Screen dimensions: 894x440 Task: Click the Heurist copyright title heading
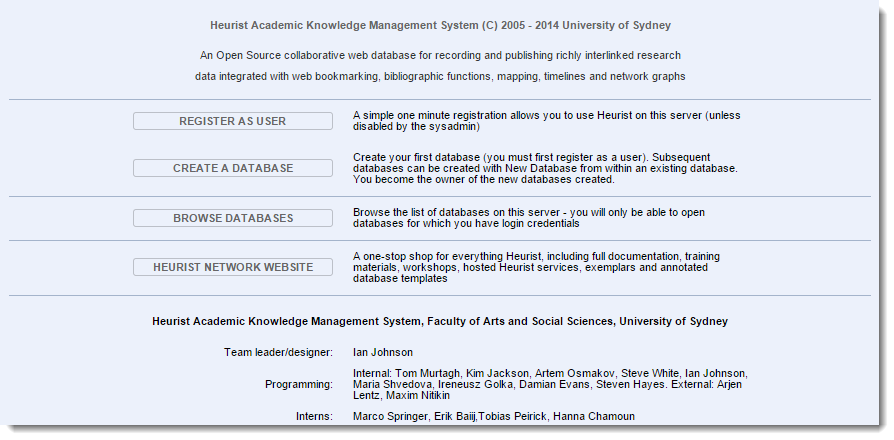(440, 26)
